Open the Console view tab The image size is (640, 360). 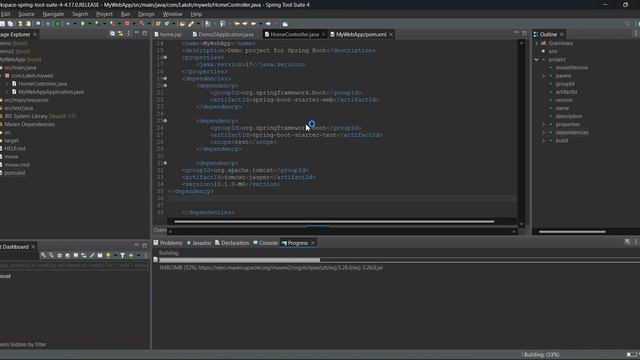265,243
